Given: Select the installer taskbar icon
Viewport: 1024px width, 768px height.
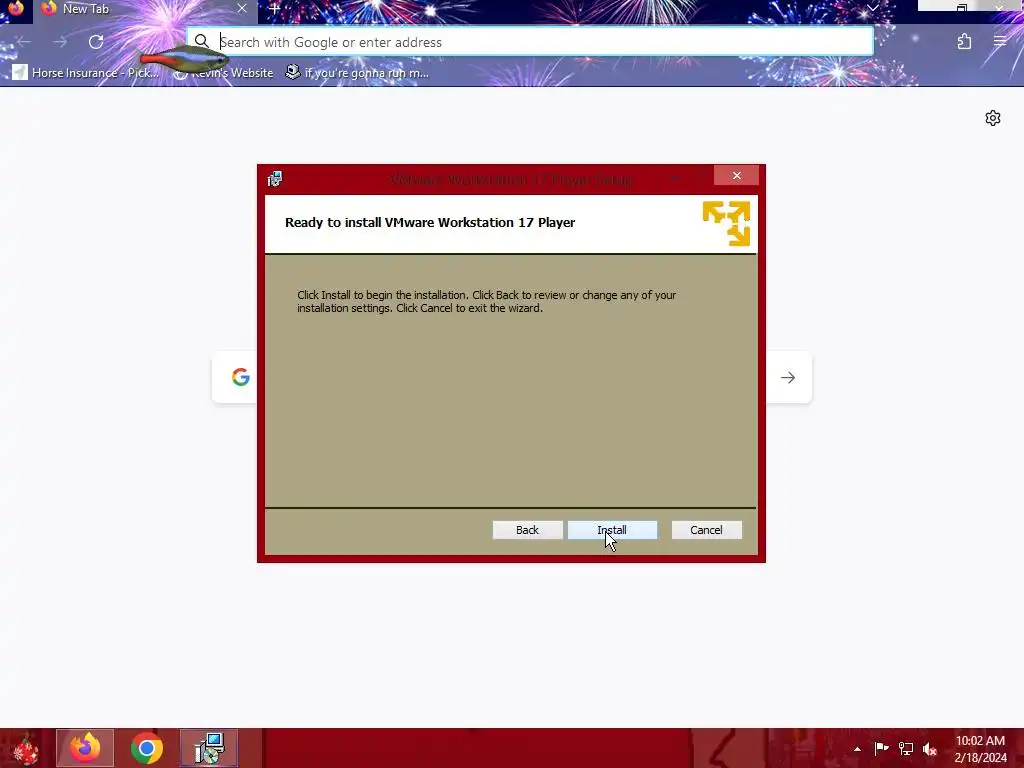Looking at the screenshot, I should coord(210,748).
